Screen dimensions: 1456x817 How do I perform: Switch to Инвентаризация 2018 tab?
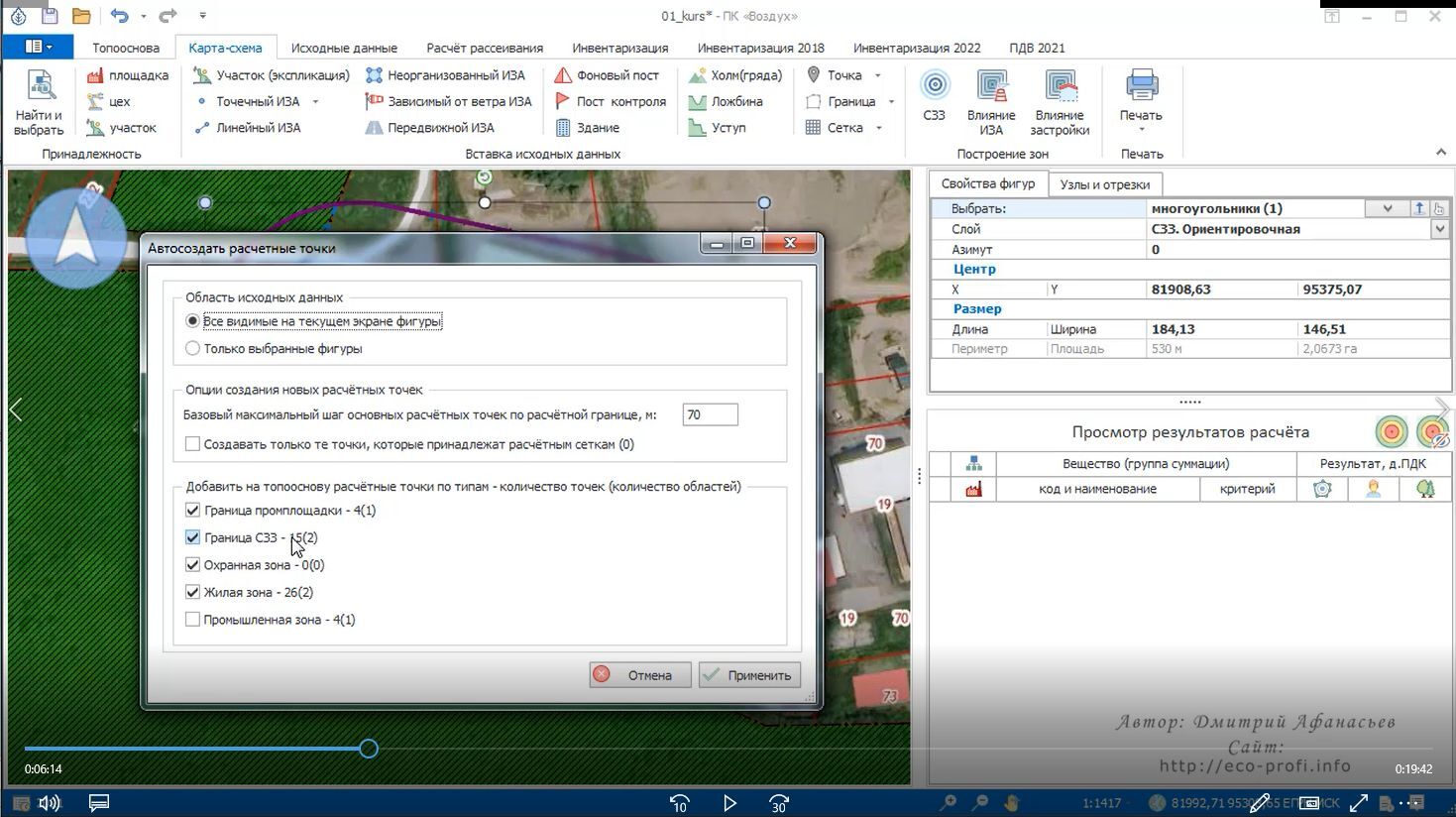click(760, 48)
